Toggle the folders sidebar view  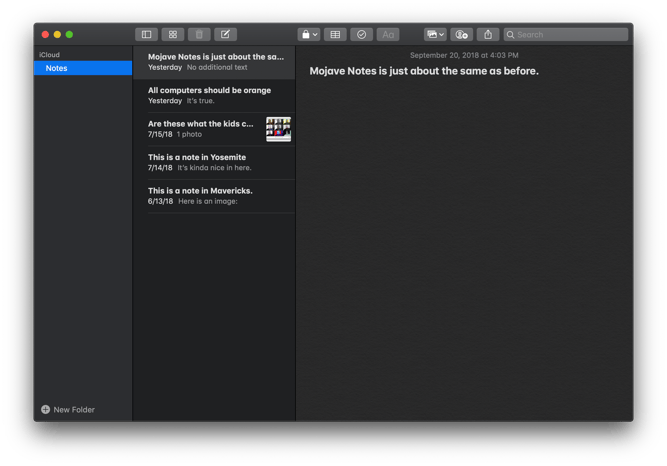[146, 34]
